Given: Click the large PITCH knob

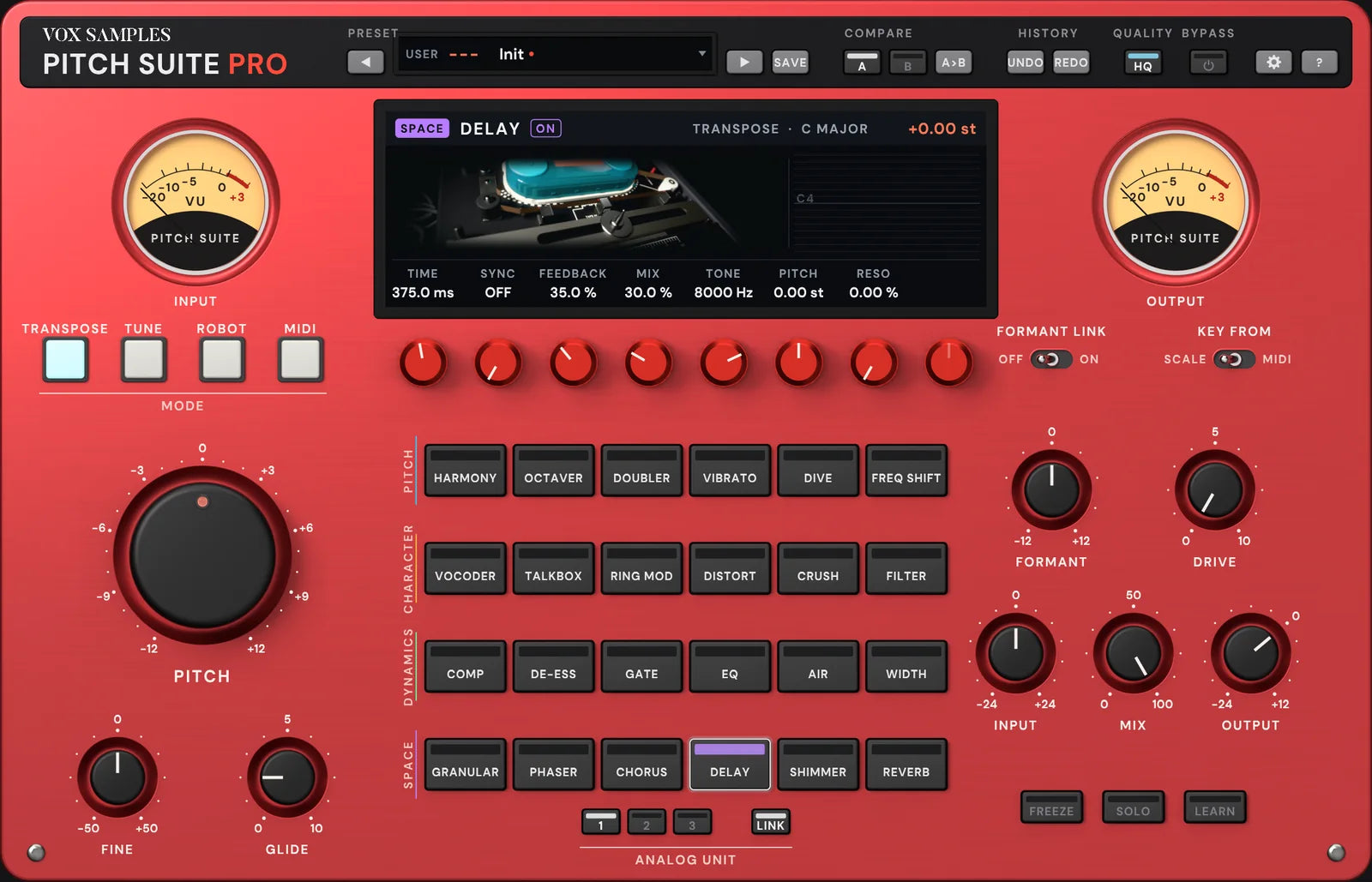Looking at the screenshot, I should pyautogui.click(x=202, y=555).
